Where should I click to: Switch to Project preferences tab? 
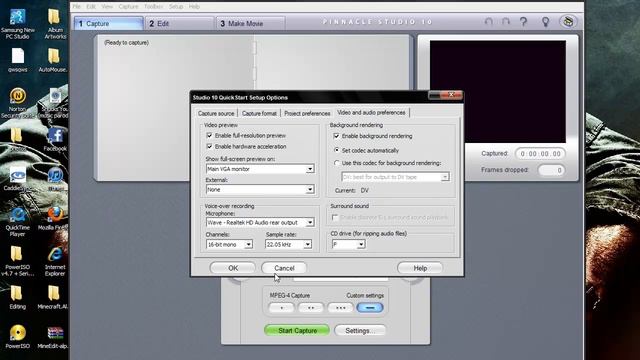[x=307, y=113]
